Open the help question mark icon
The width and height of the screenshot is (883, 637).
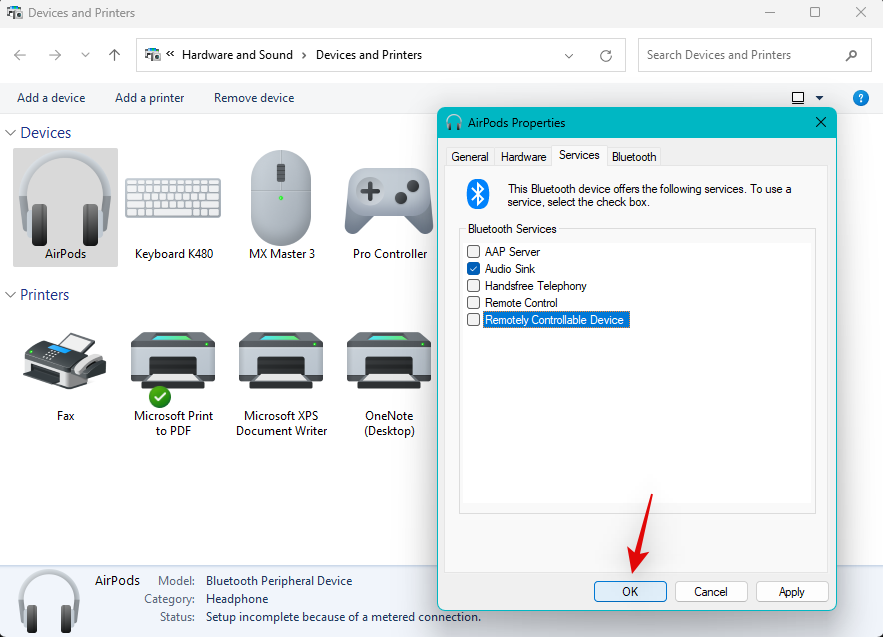pos(860,98)
